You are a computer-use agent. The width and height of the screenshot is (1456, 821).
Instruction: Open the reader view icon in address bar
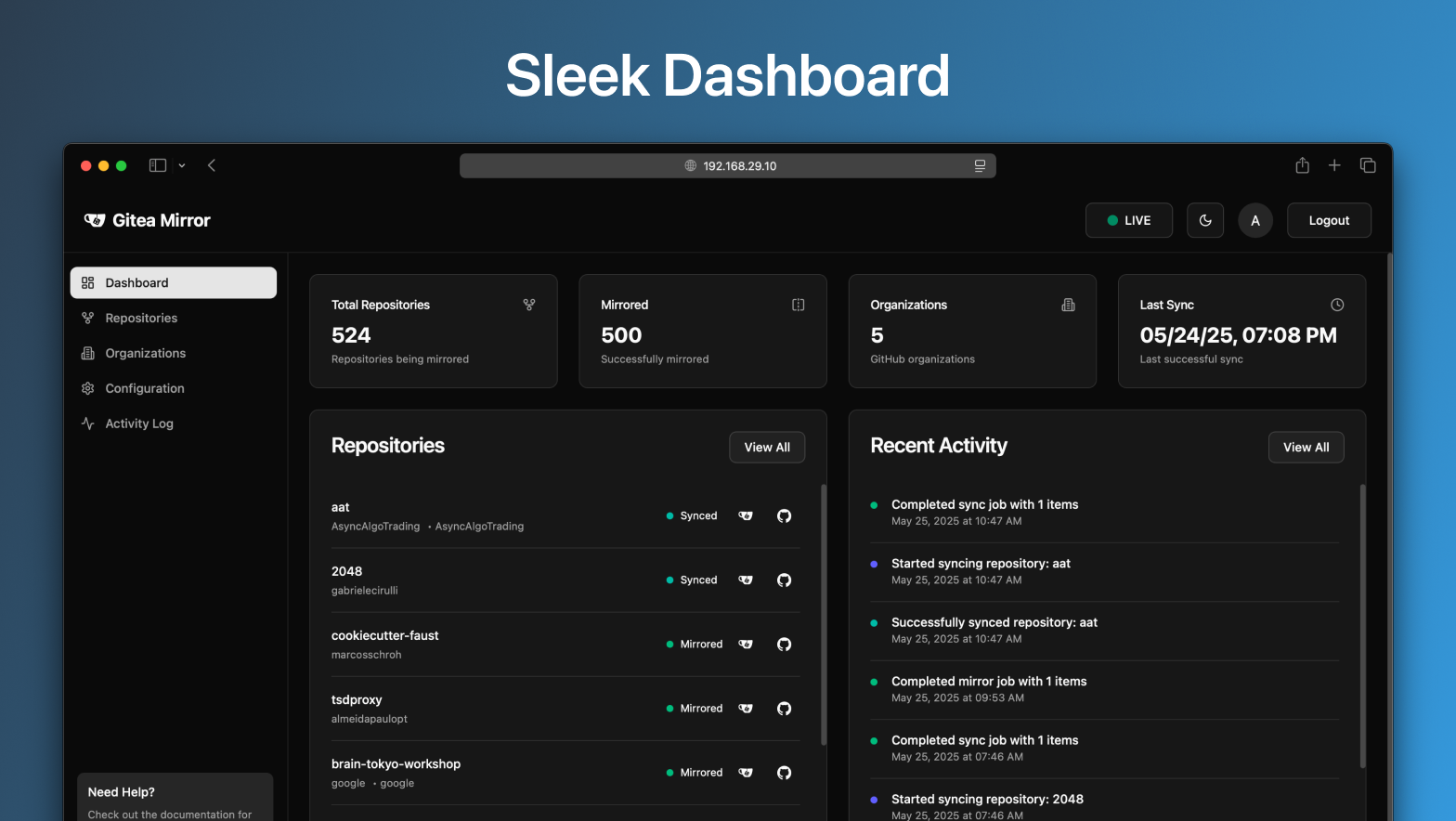[x=980, y=166]
